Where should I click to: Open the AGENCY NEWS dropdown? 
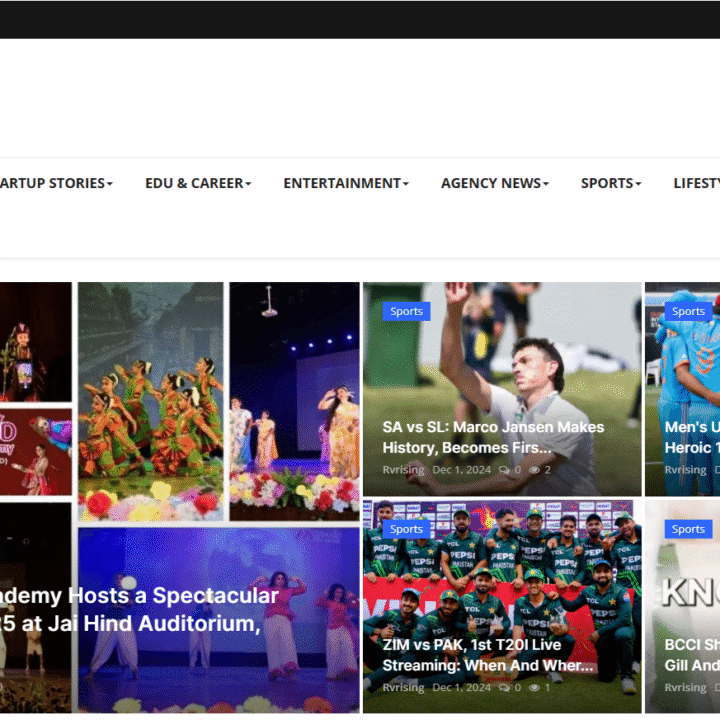494,183
